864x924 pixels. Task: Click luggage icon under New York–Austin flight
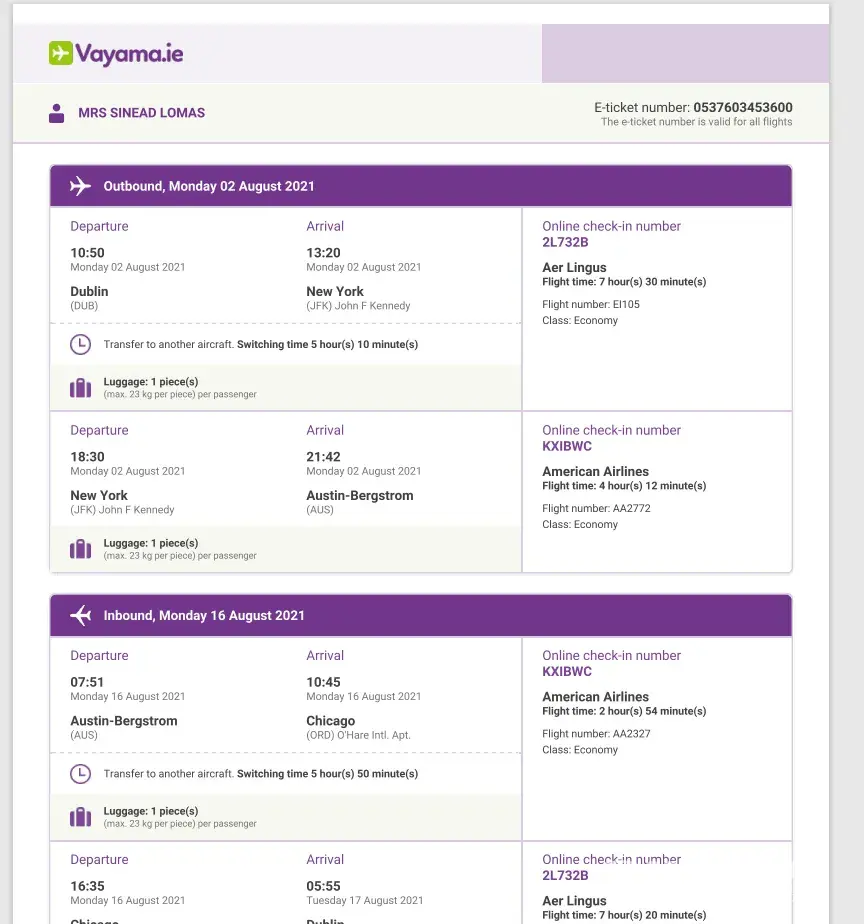tap(80, 549)
